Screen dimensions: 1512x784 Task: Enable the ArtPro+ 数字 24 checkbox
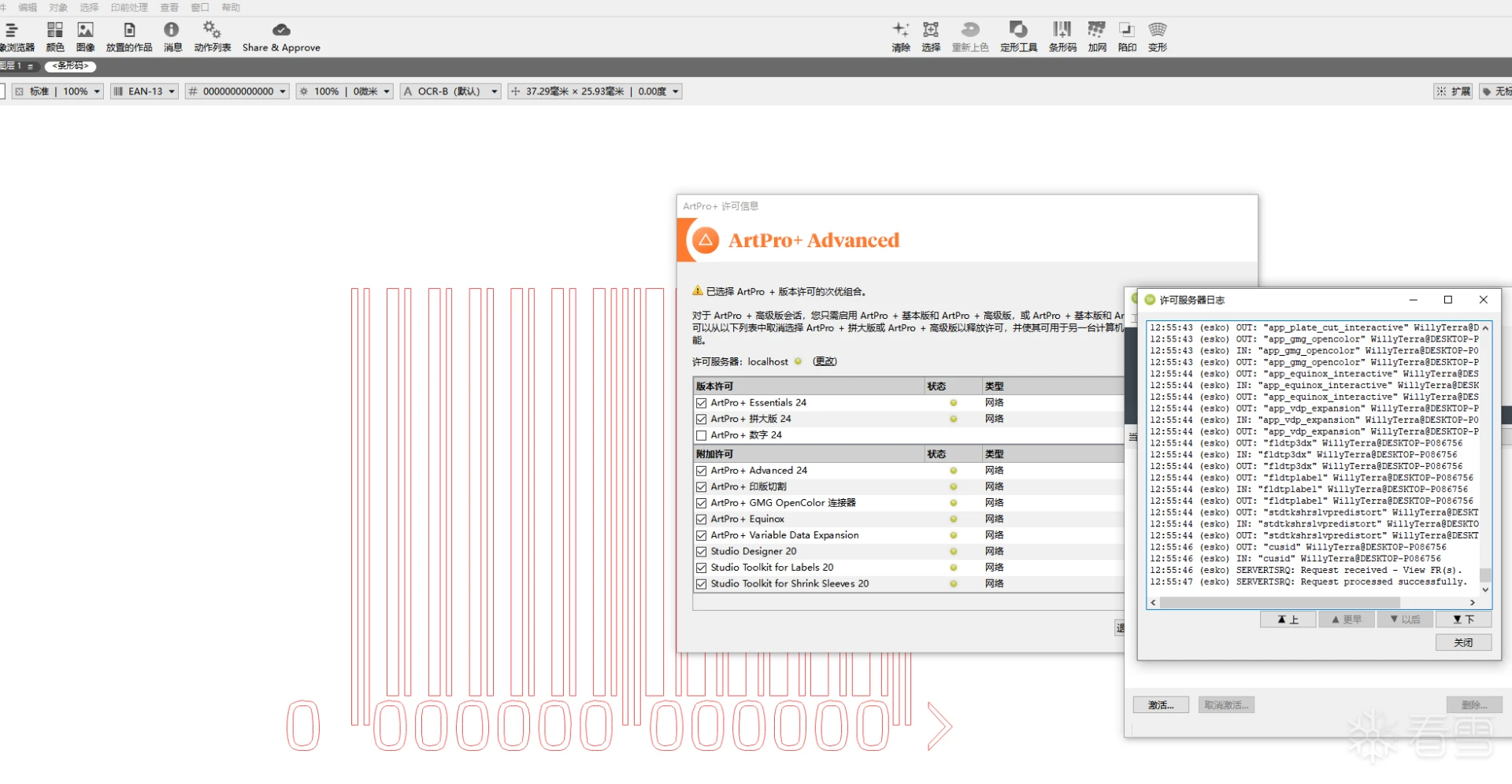tap(701, 435)
